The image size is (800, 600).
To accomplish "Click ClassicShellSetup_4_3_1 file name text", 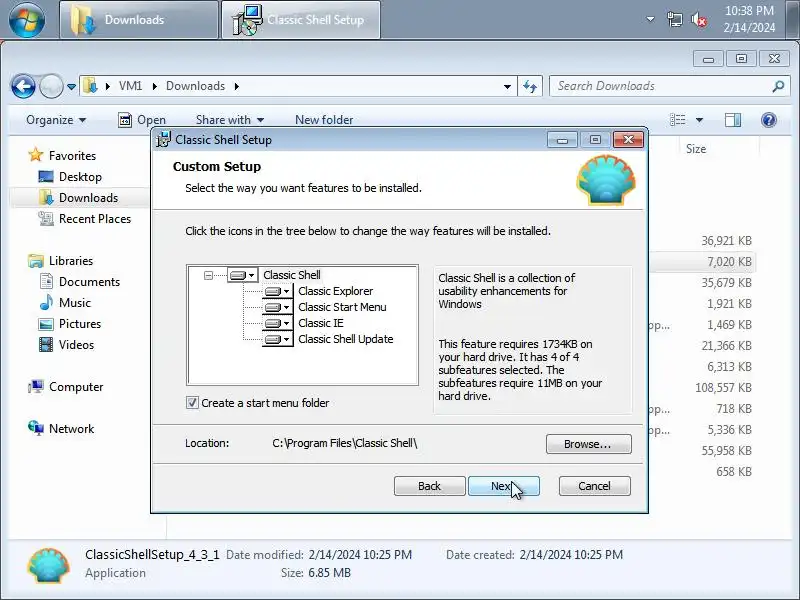I will pyautogui.click(x=152, y=555).
